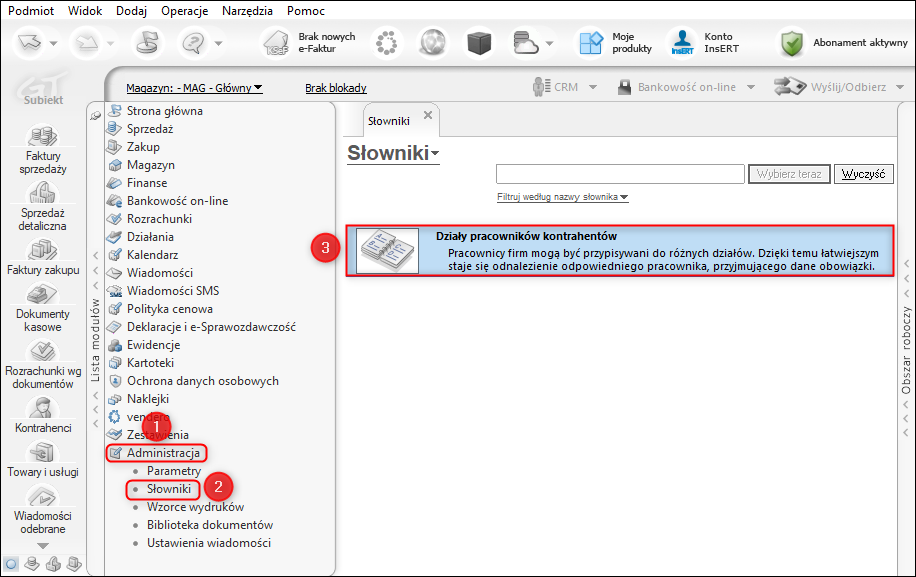This screenshot has height=577, width=916.
Task: Click the flag map toolbar icon
Action: (x=147, y=43)
